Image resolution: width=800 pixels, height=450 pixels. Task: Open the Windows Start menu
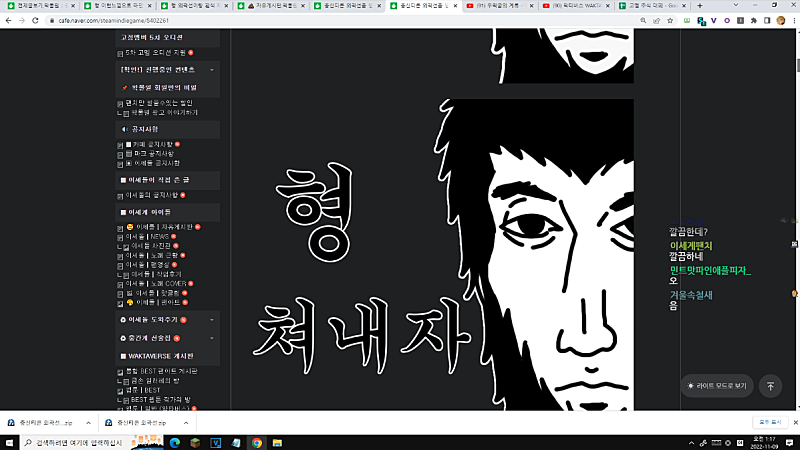[x=9, y=443]
